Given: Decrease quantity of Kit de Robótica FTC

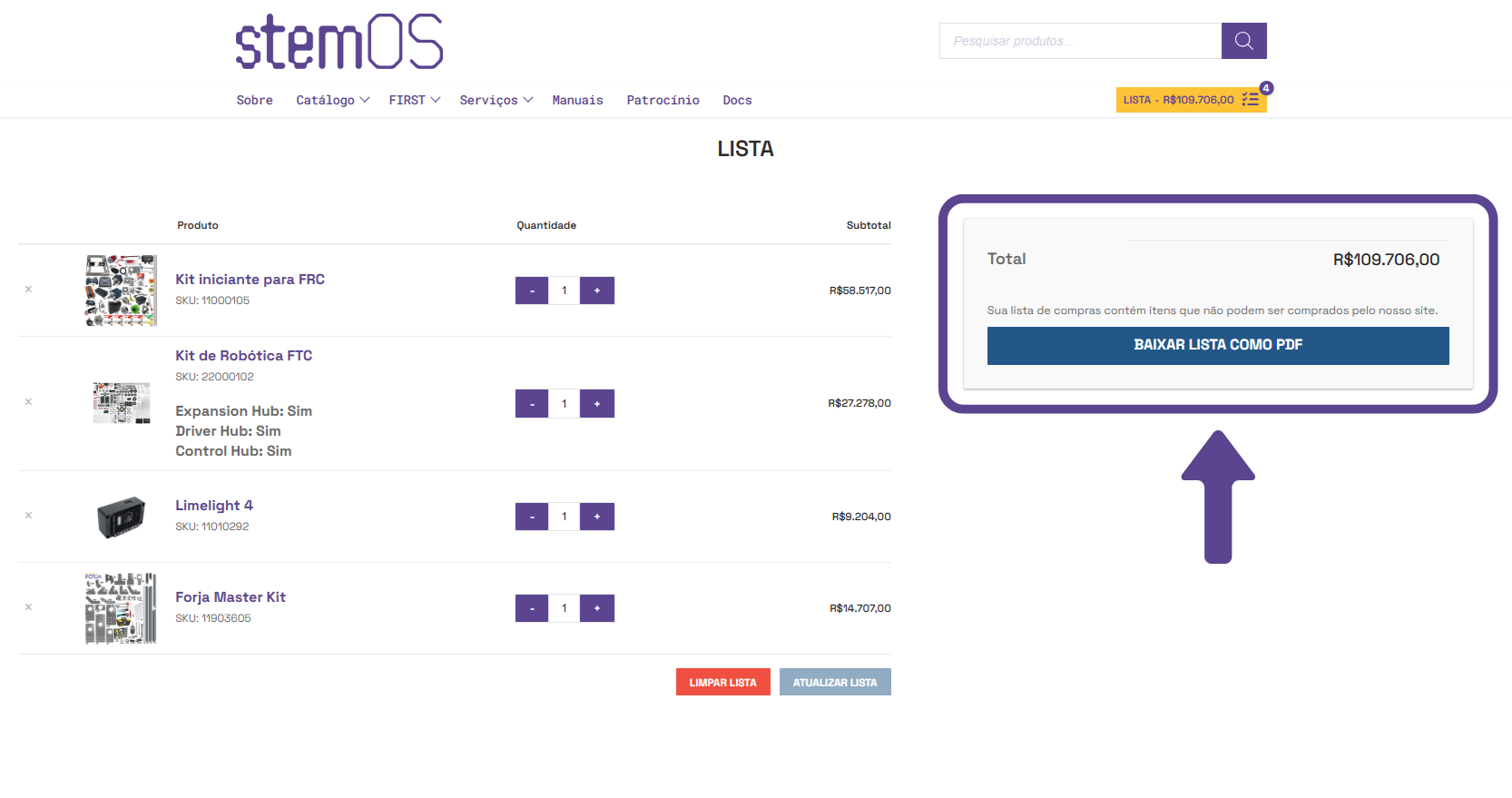Looking at the screenshot, I should [x=532, y=403].
